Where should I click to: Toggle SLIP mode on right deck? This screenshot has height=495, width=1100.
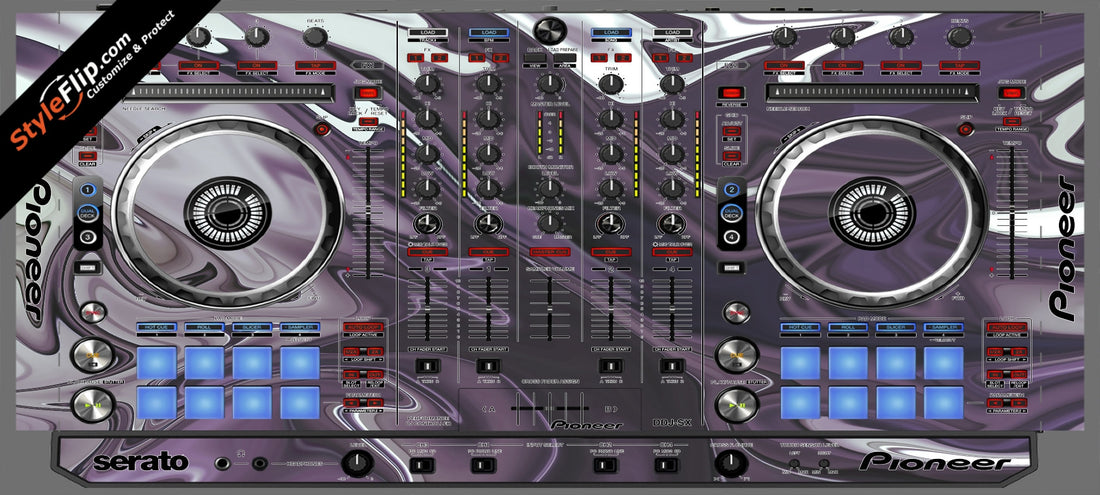(966, 129)
